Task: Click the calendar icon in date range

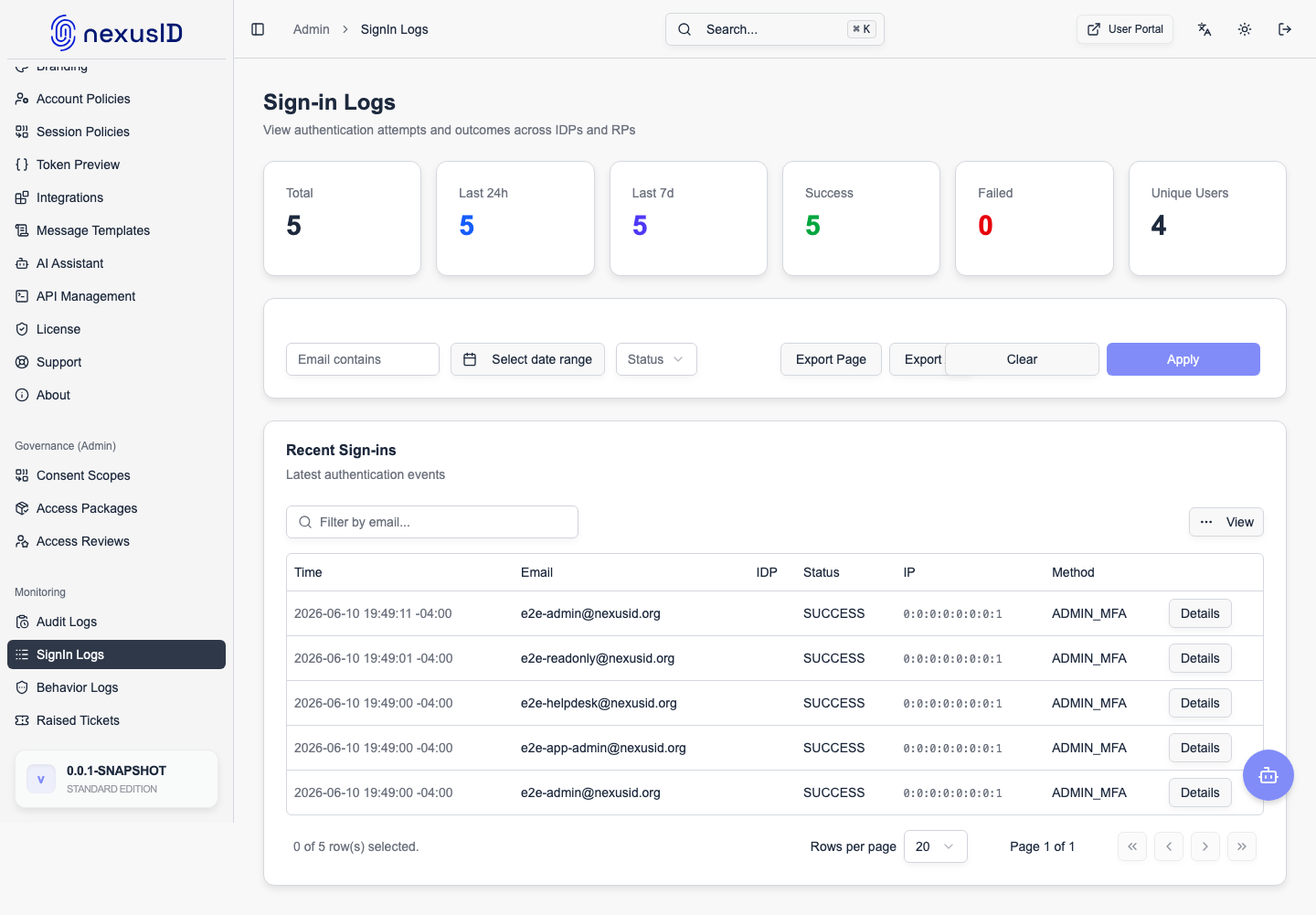Action: coord(470,359)
